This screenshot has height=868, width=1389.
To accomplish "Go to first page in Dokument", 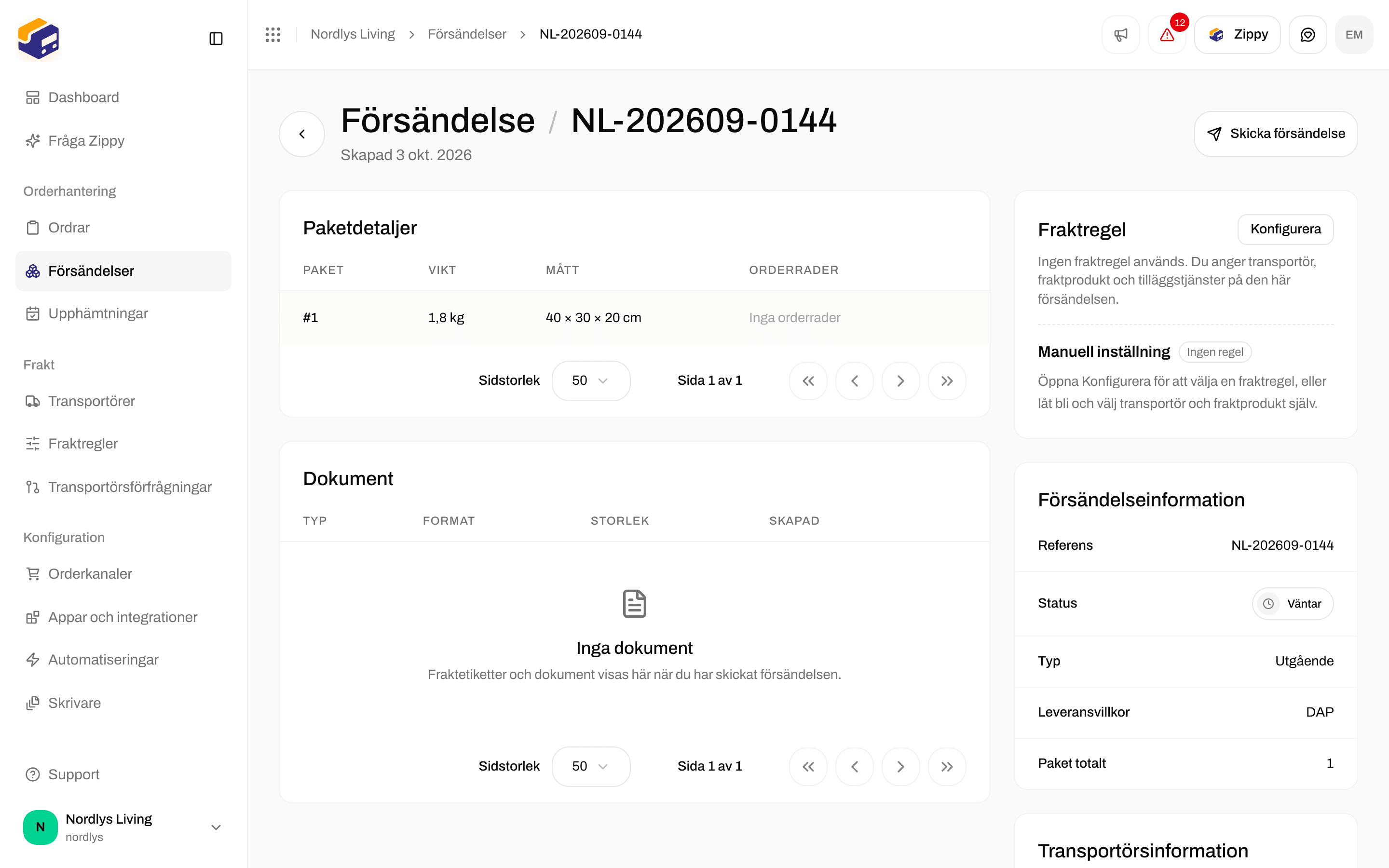I will pyautogui.click(x=808, y=766).
